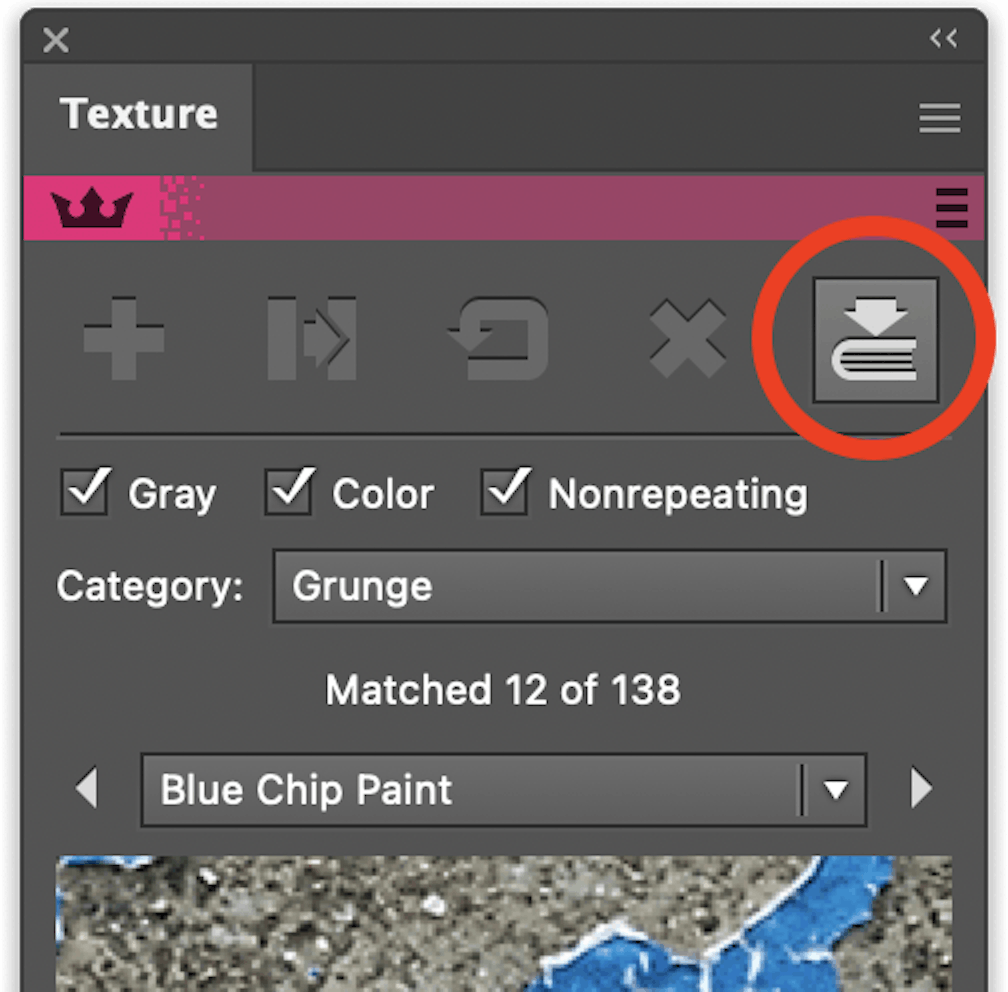Go to the previous texture with the left arrow
The height and width of the screenshot is (992, 1008).
86,790
